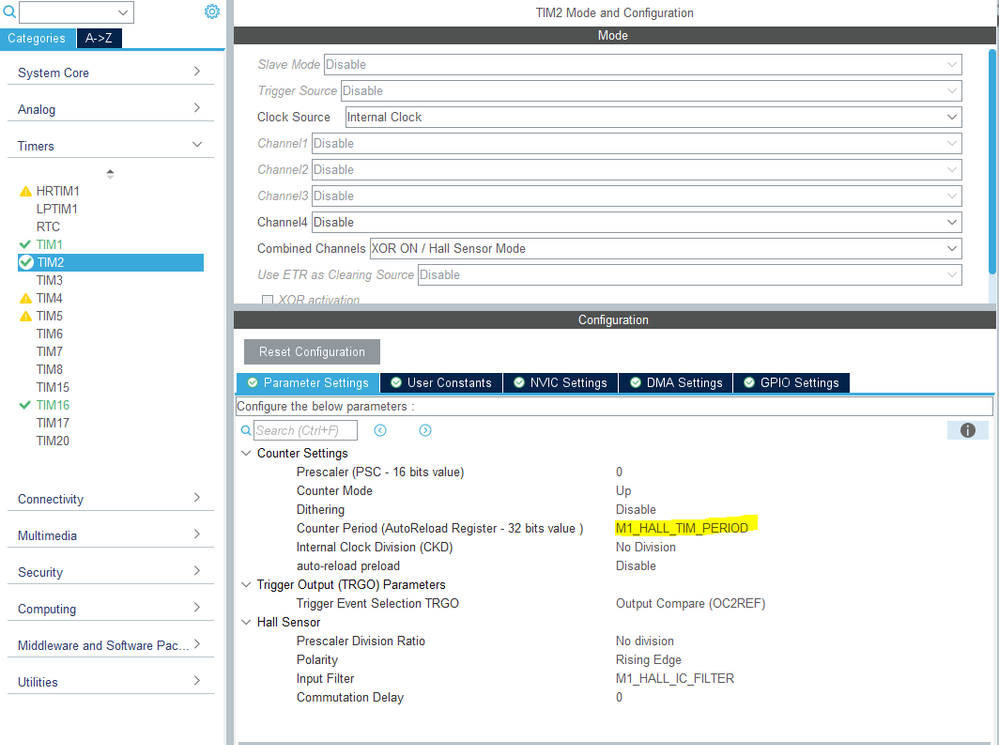Select HRTIM1 in the timers list

(x=58, y=191)
